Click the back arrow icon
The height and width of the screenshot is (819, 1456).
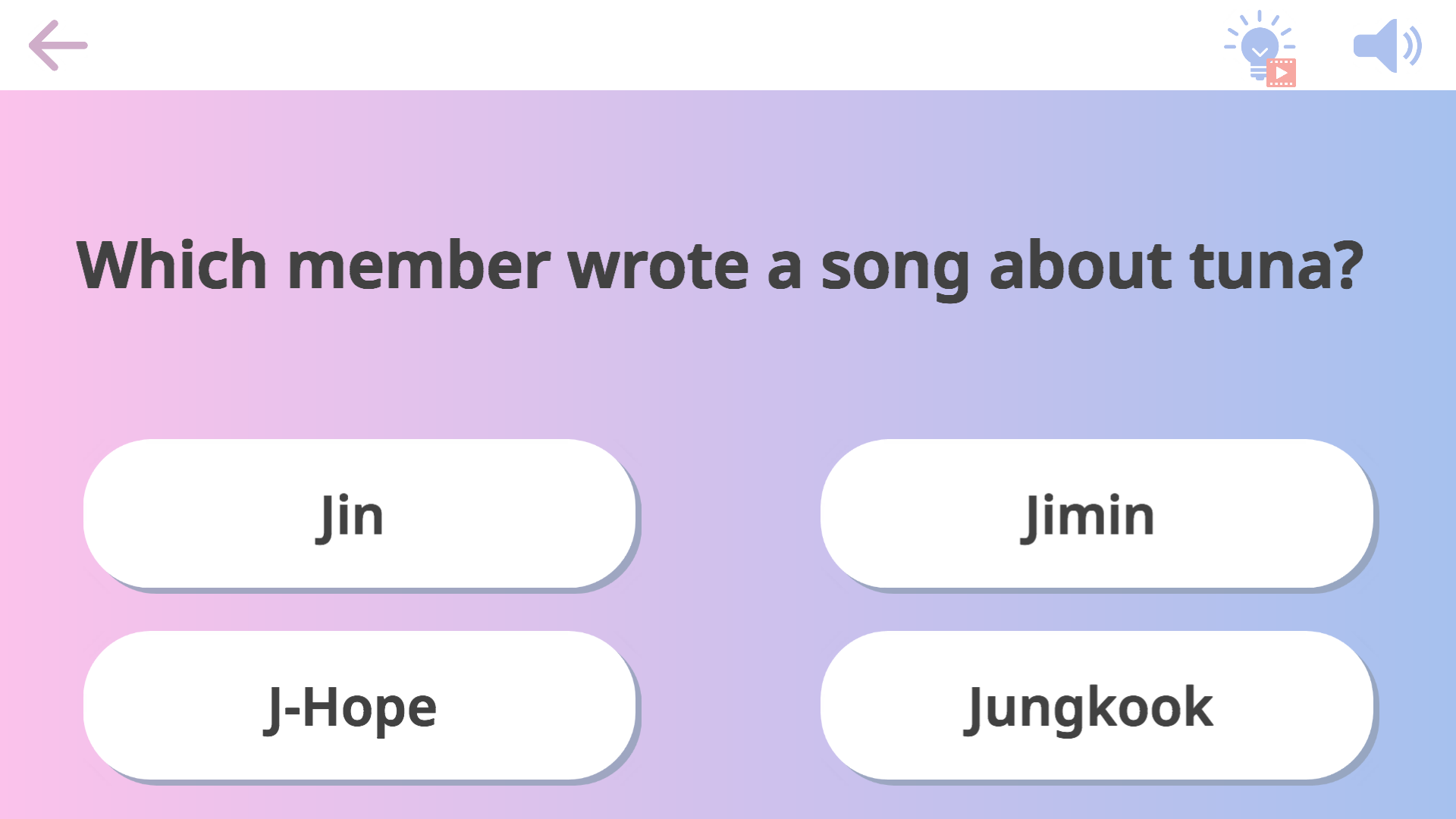[x=58, y=45]
